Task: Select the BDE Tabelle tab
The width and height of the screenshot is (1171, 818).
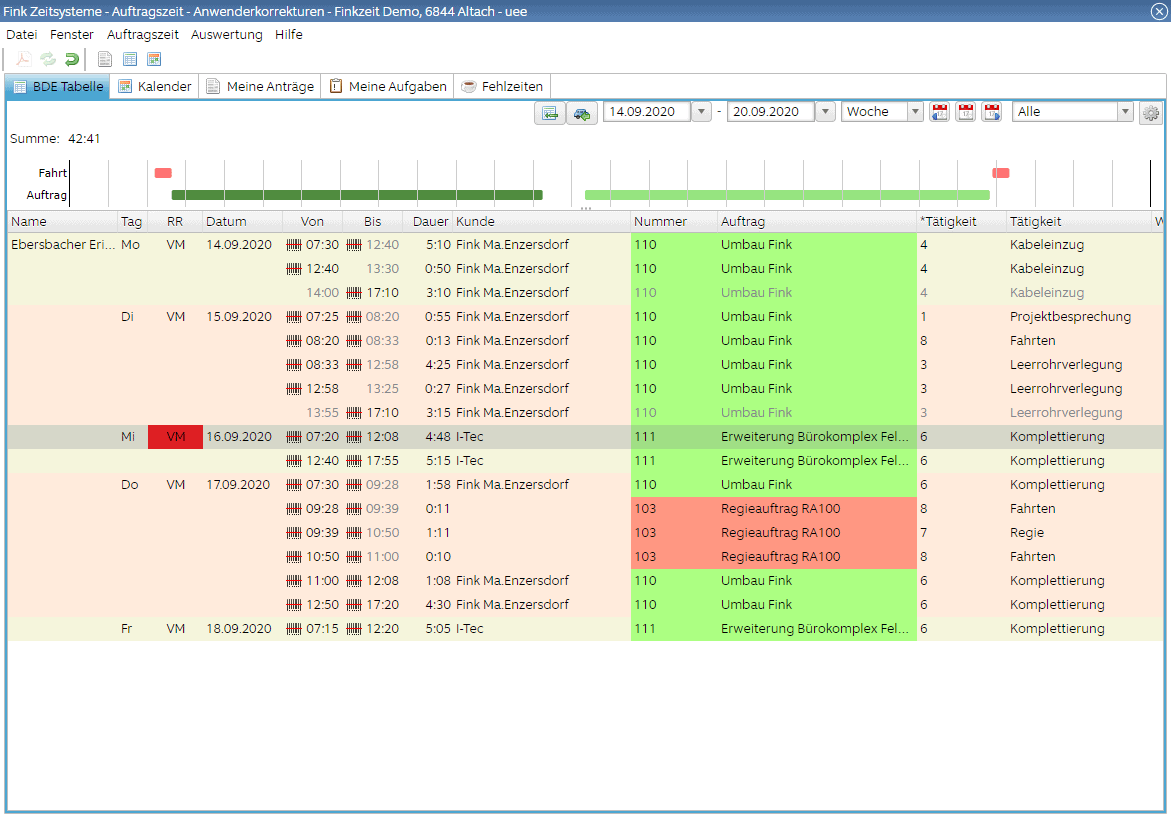Action: [58, 87]
